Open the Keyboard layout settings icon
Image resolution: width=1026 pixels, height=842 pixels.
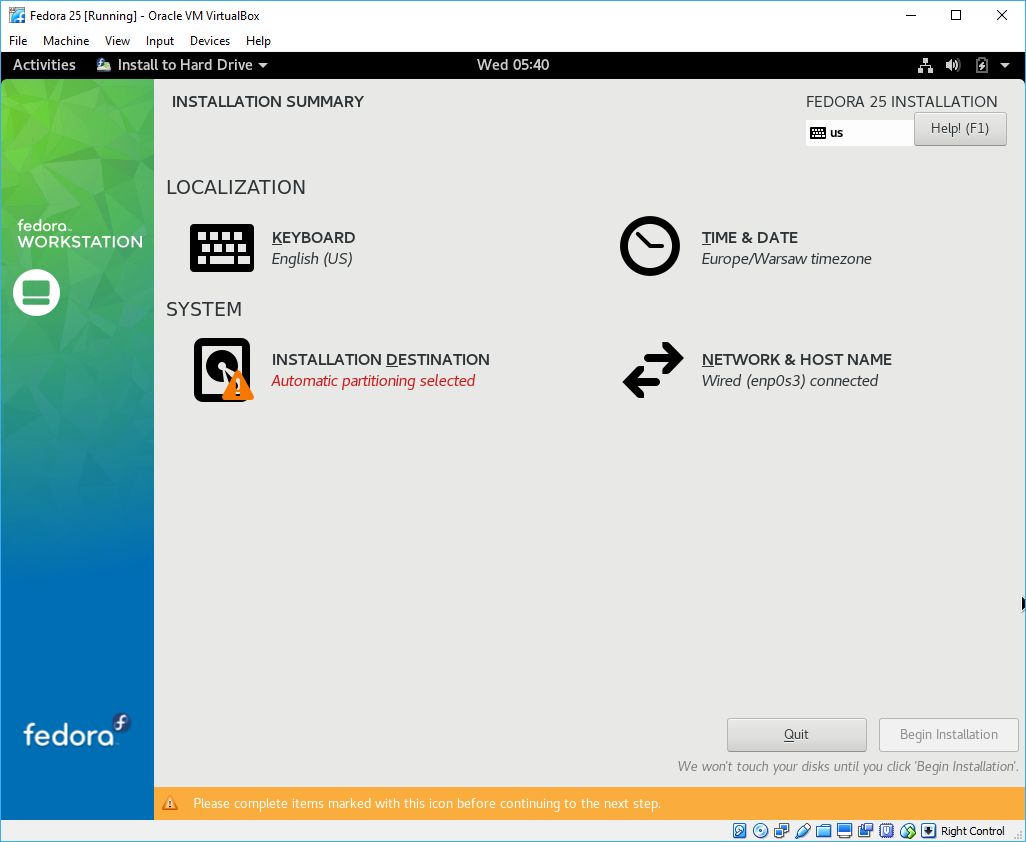tap(222, 248)
